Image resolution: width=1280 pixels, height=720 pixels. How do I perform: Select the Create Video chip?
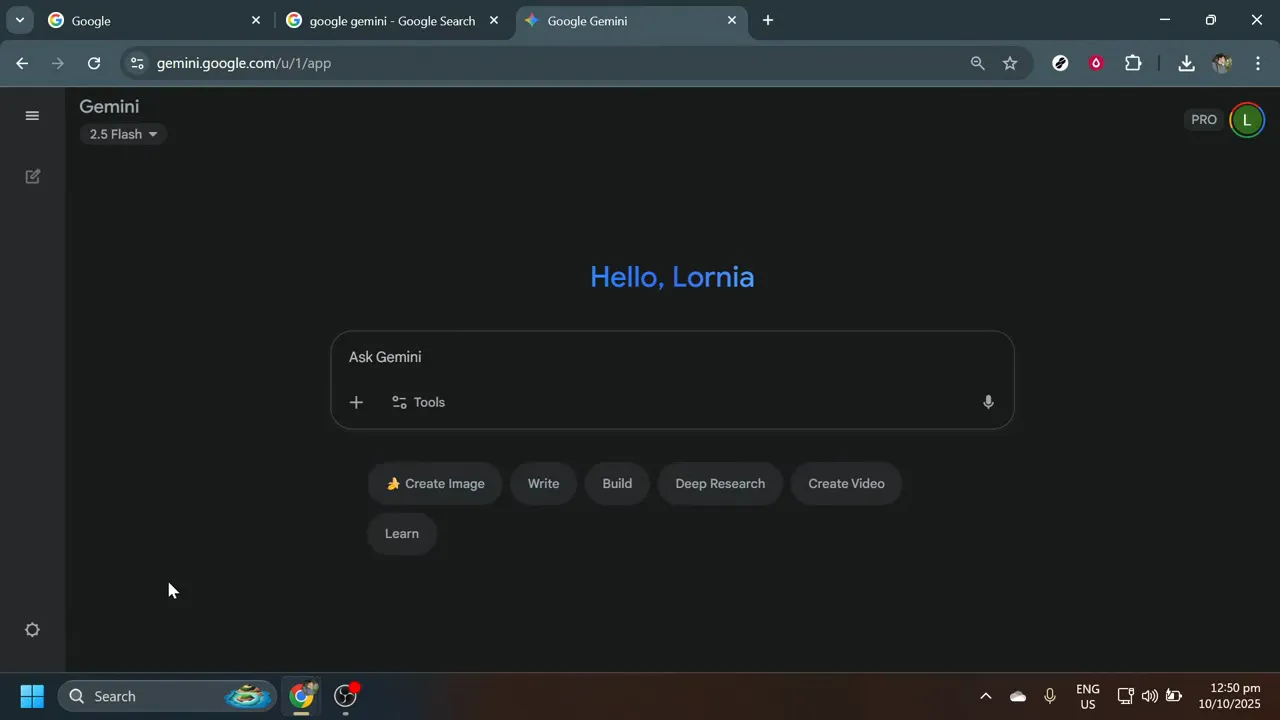[x=846, y=484]
